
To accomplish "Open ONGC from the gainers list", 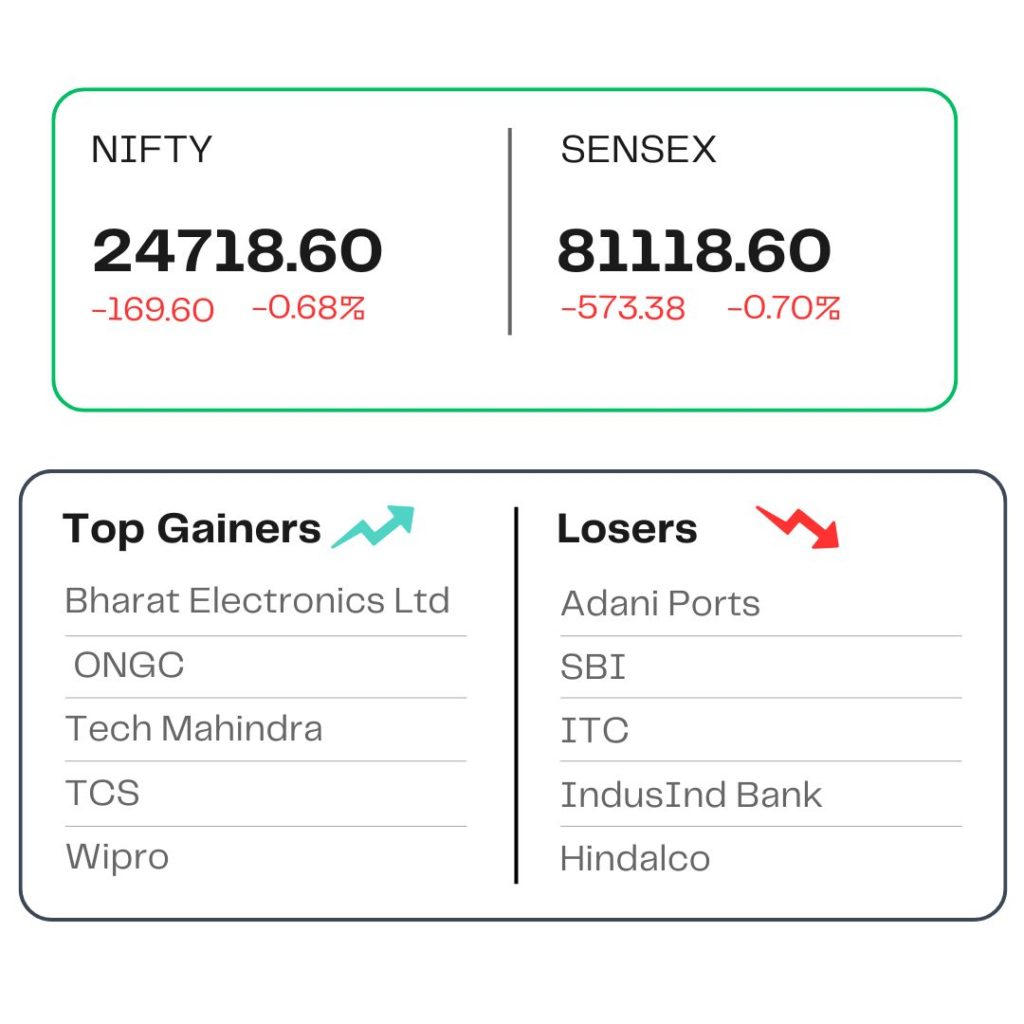I will [129, 665].
